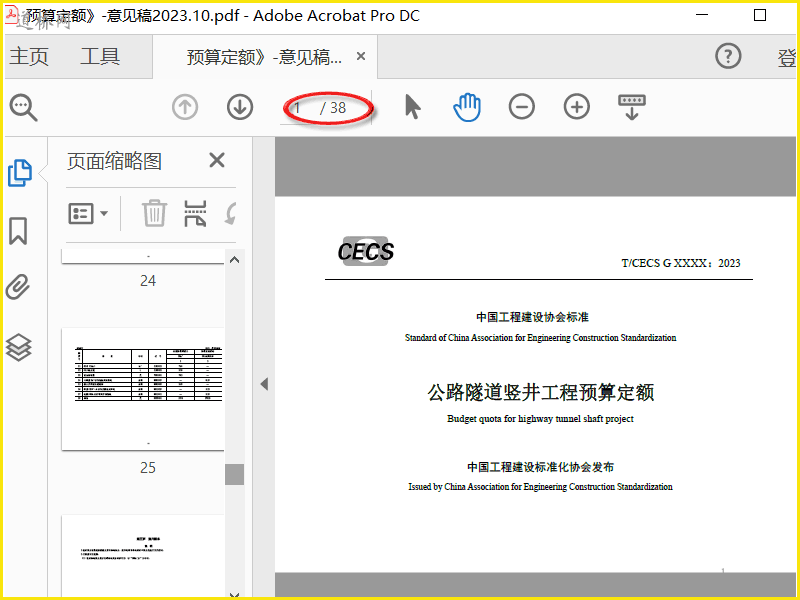Open the bookmarks panel
The image size is (800, 600).
coord(18,231)
